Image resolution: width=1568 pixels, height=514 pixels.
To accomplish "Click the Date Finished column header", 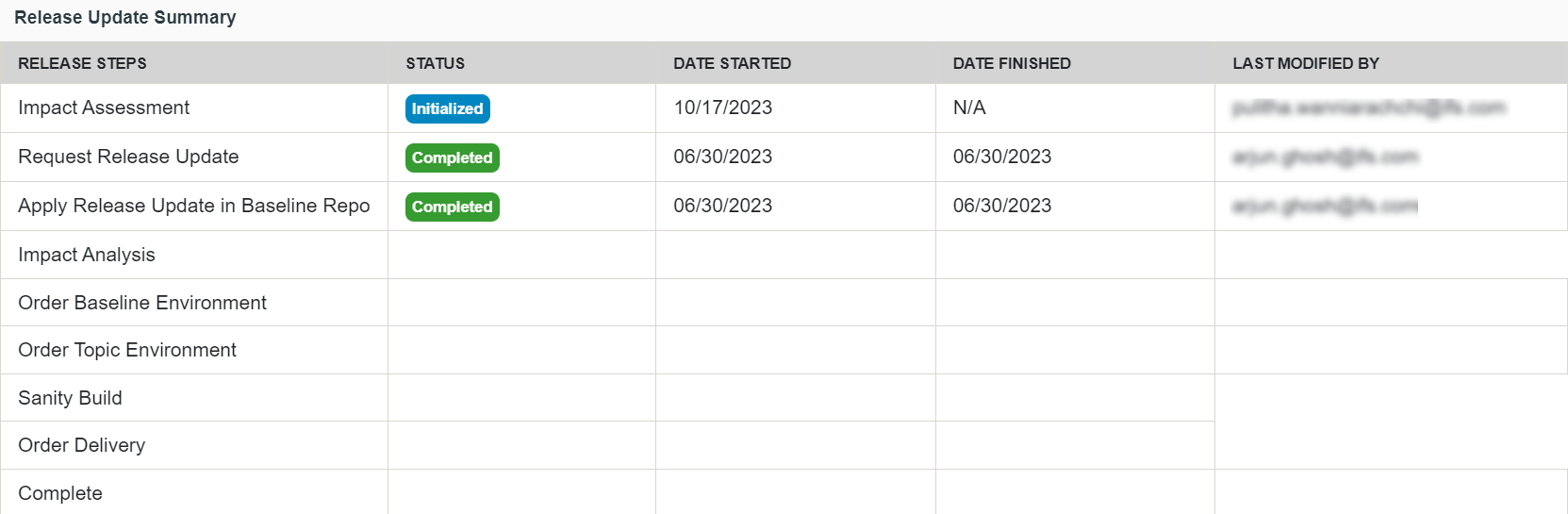I will (x=1012, y=63).
